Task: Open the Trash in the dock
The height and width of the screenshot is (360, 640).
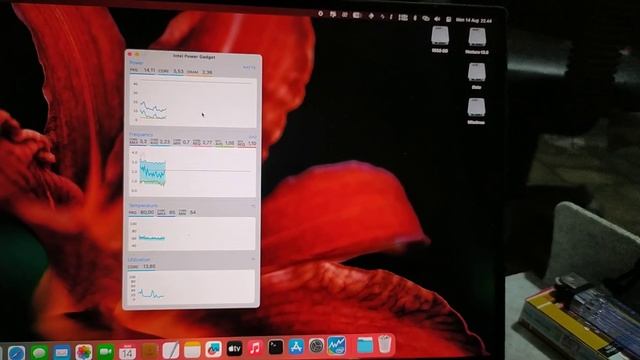Action: 384,344
